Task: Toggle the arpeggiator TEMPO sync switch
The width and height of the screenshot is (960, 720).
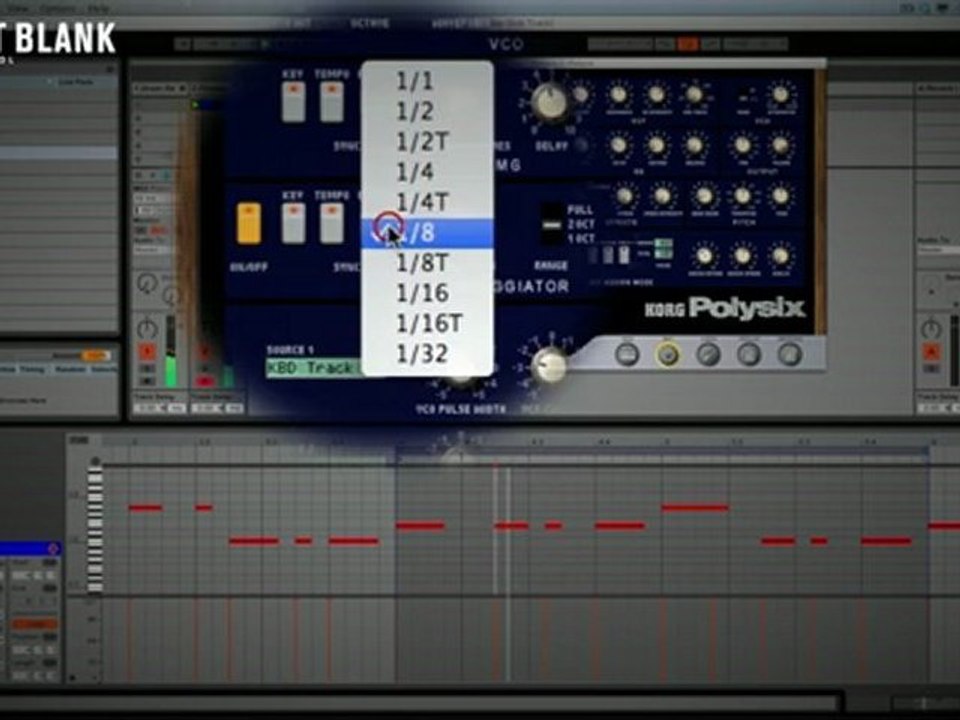Action: pos(331,223)
